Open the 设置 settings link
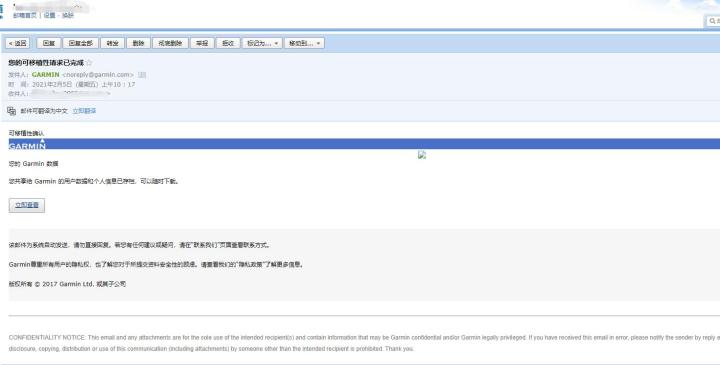 pos(50,15)
